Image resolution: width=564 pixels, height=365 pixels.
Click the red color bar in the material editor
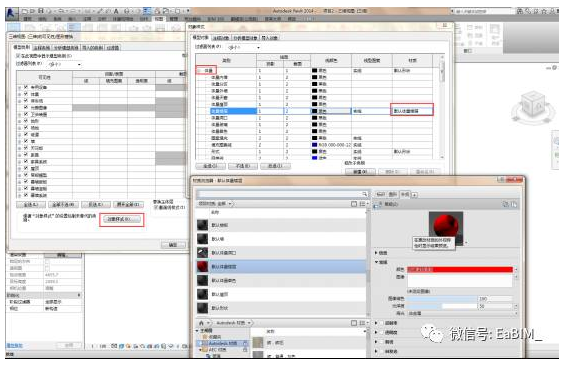(x=460, y=269)
